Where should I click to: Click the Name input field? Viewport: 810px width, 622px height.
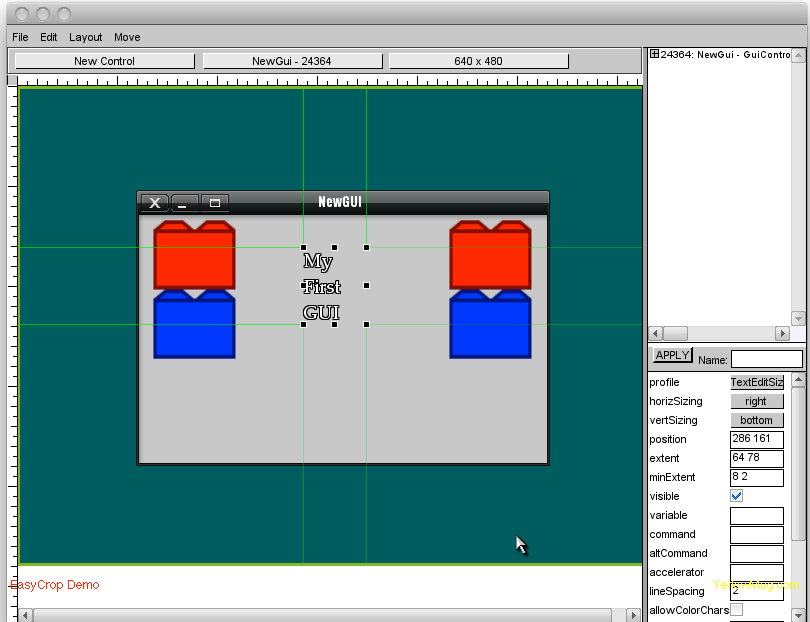[x=766, y=359]
